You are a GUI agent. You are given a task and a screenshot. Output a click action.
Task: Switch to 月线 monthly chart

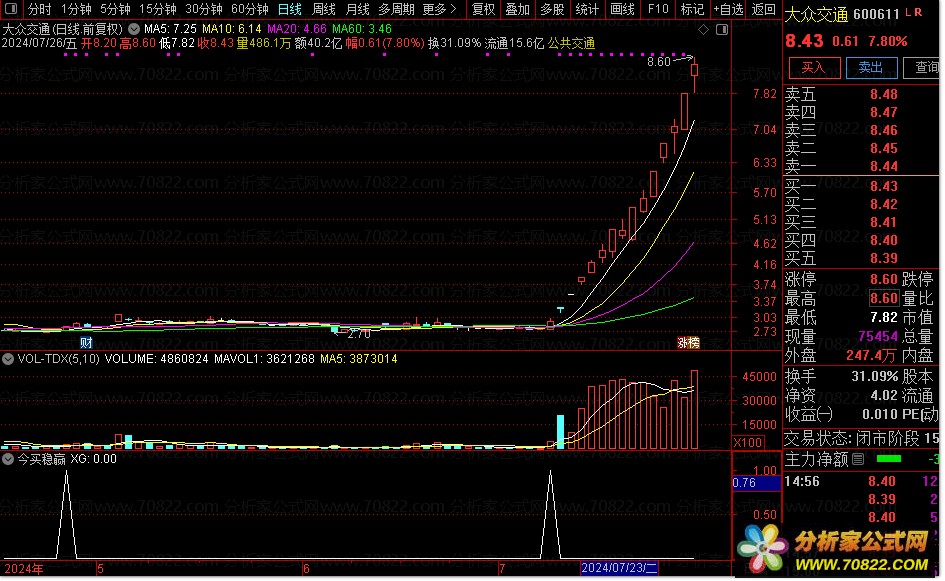click(x=357, y=9)
